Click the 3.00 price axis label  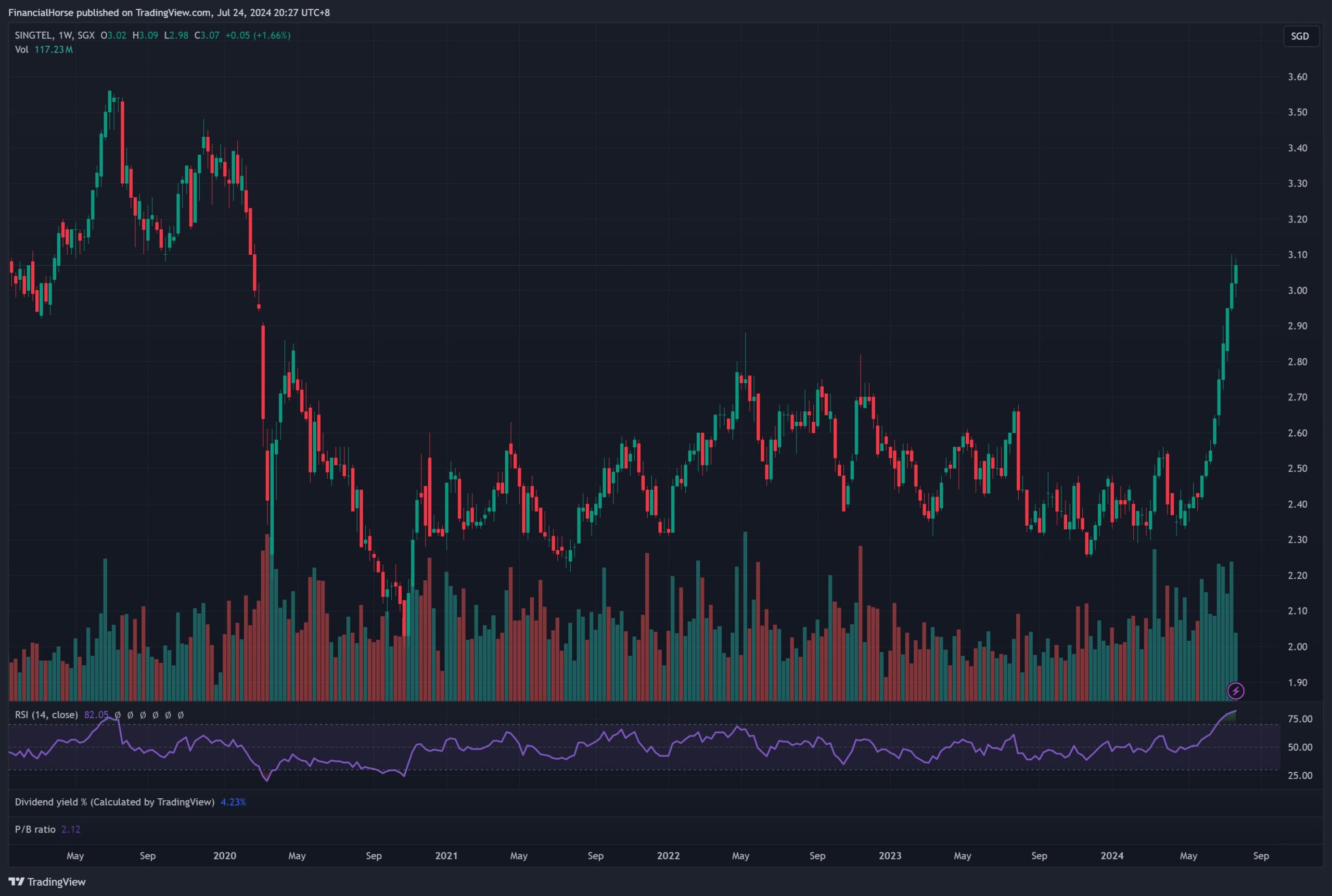1297,291
